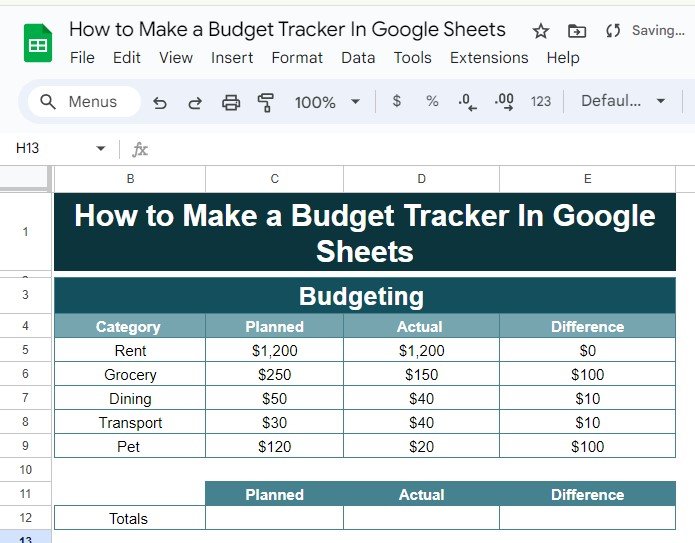Select Pet actual $20 cell
This screenshot has height=543, width=695.
click(x=422, y=446)
